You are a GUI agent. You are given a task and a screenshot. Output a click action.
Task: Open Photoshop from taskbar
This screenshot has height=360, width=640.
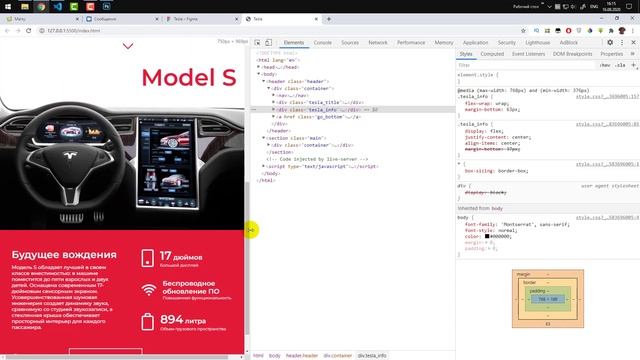[x=107, y=7]
